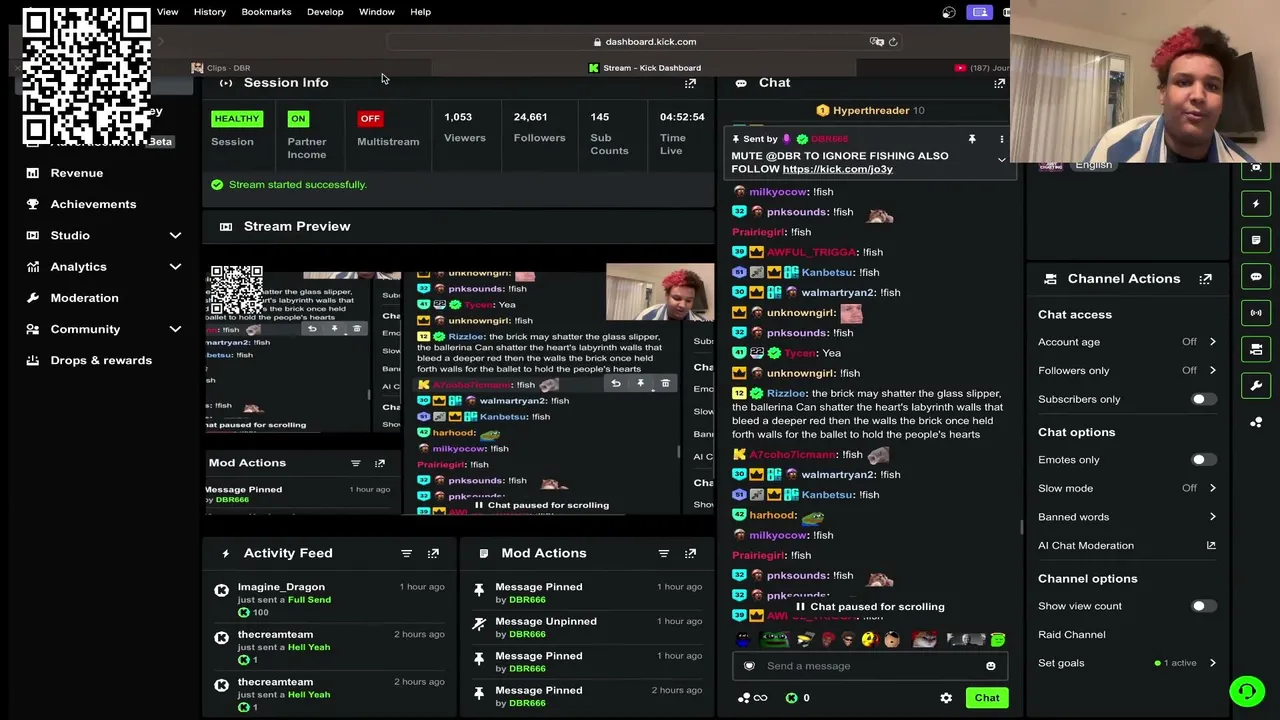The image size is (1280, 720).
Task: Open the View menu
Action: coord(167,12)
